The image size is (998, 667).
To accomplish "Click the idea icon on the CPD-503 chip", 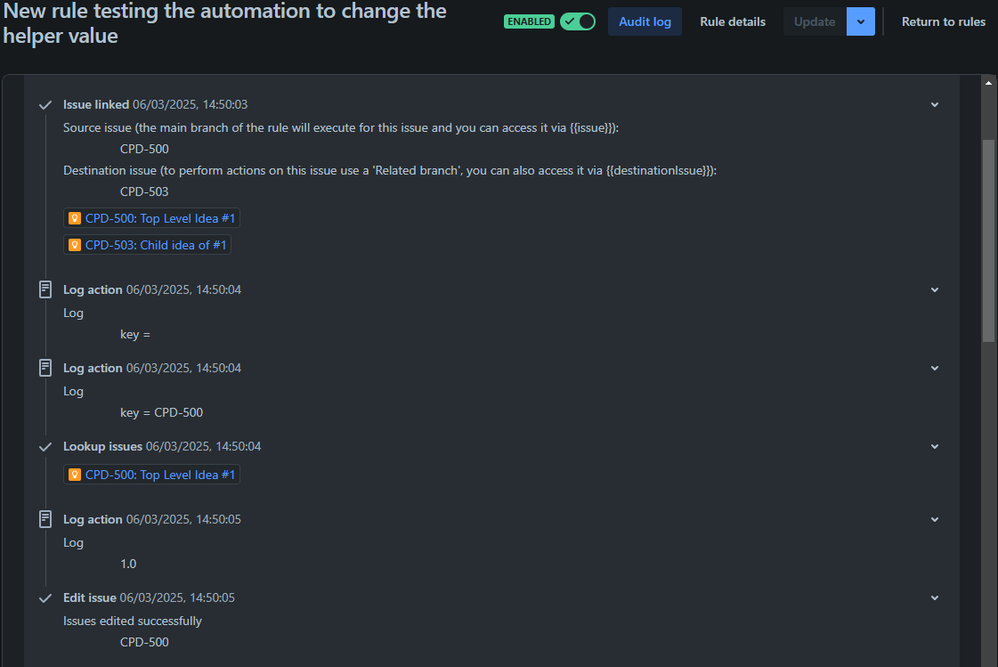I will click(x=74, y=244).
